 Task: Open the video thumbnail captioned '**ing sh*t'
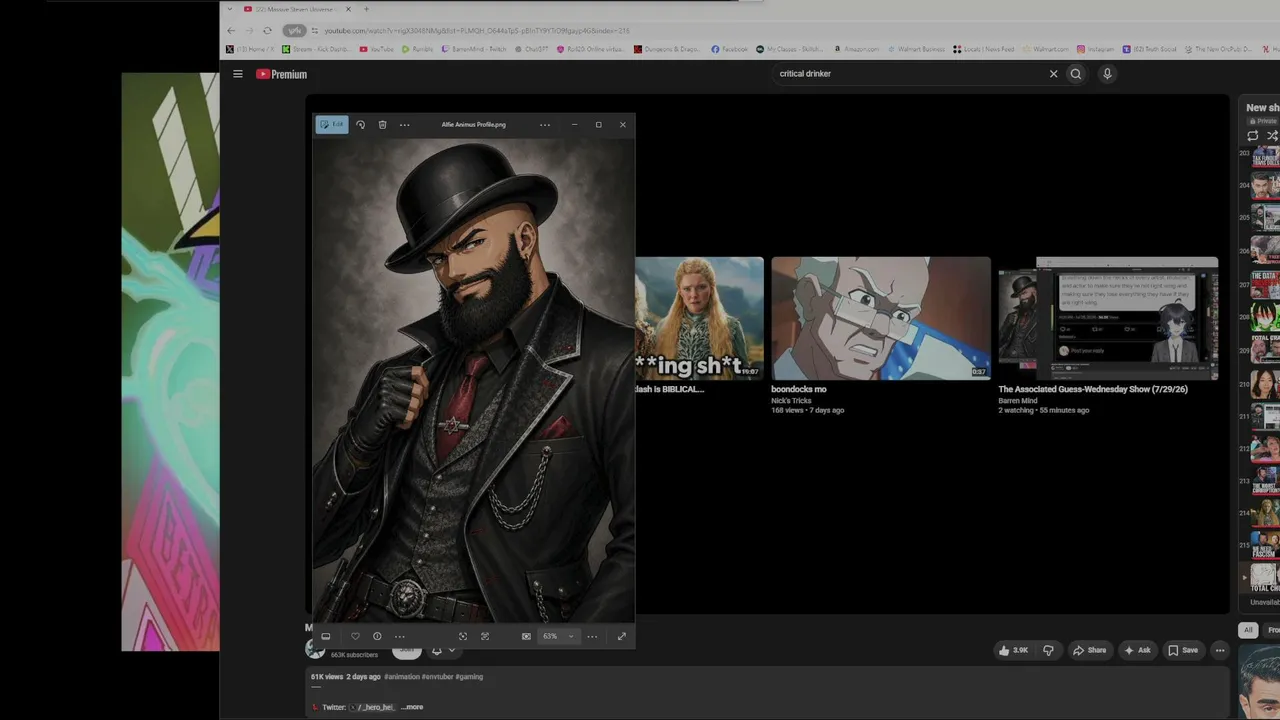699,318
